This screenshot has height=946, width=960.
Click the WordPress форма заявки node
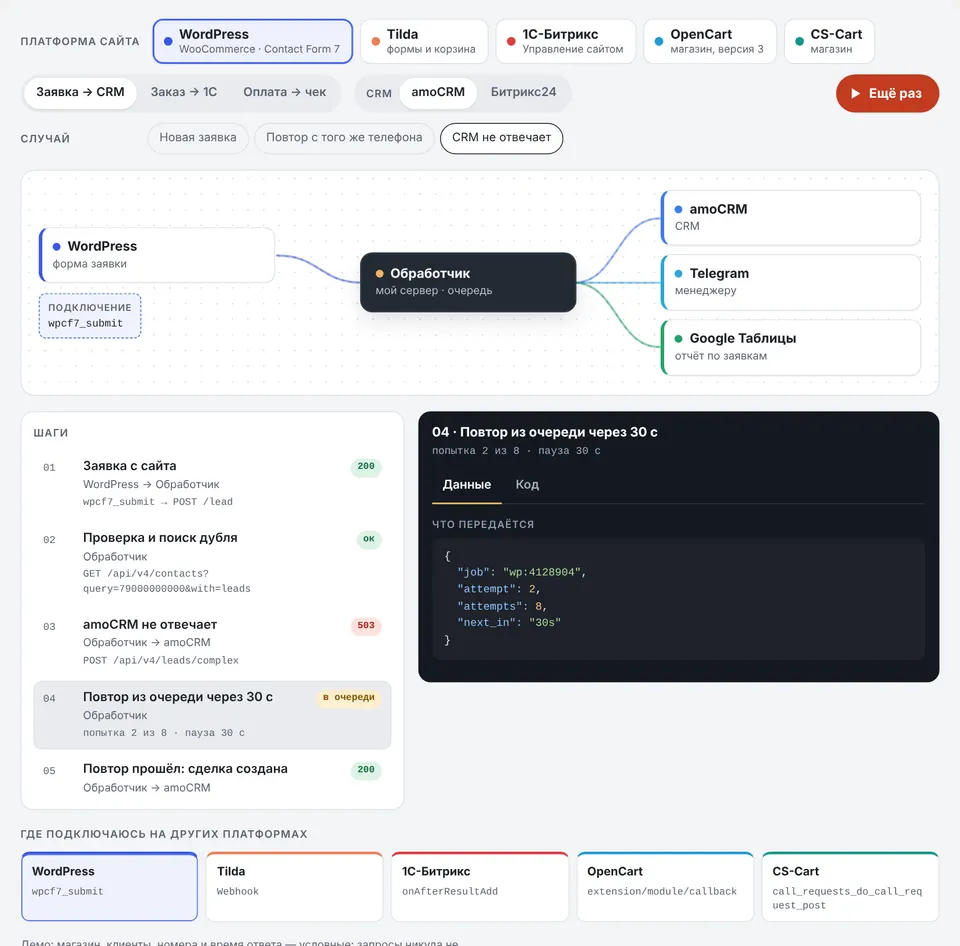pos(157,255)
